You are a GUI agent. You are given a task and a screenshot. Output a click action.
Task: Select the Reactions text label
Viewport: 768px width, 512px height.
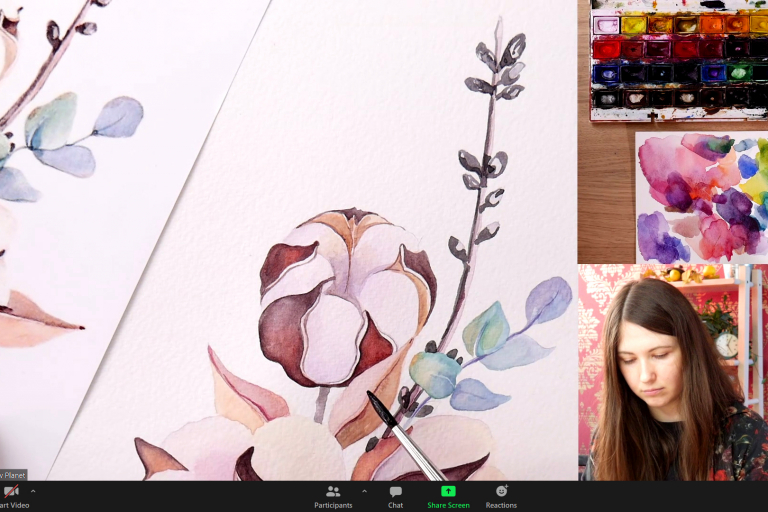501,505
